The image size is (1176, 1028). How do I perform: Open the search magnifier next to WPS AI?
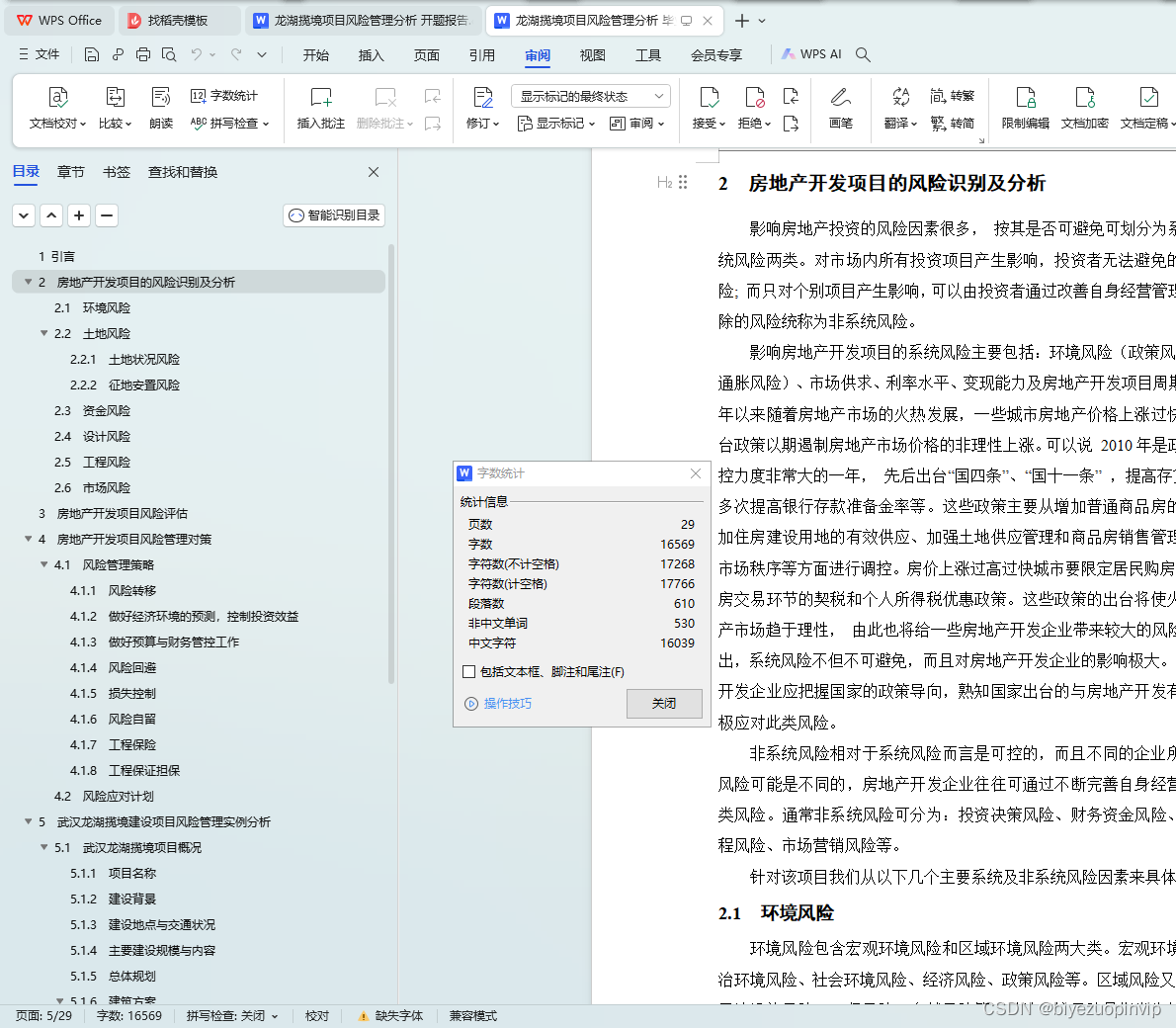point(863,54)
